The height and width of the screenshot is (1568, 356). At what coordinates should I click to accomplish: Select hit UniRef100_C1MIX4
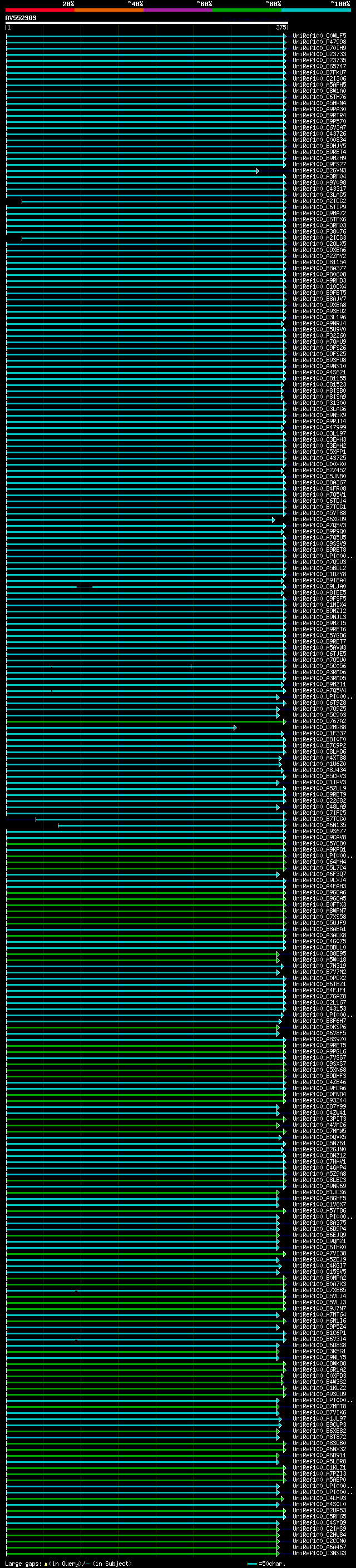(319, 605)
